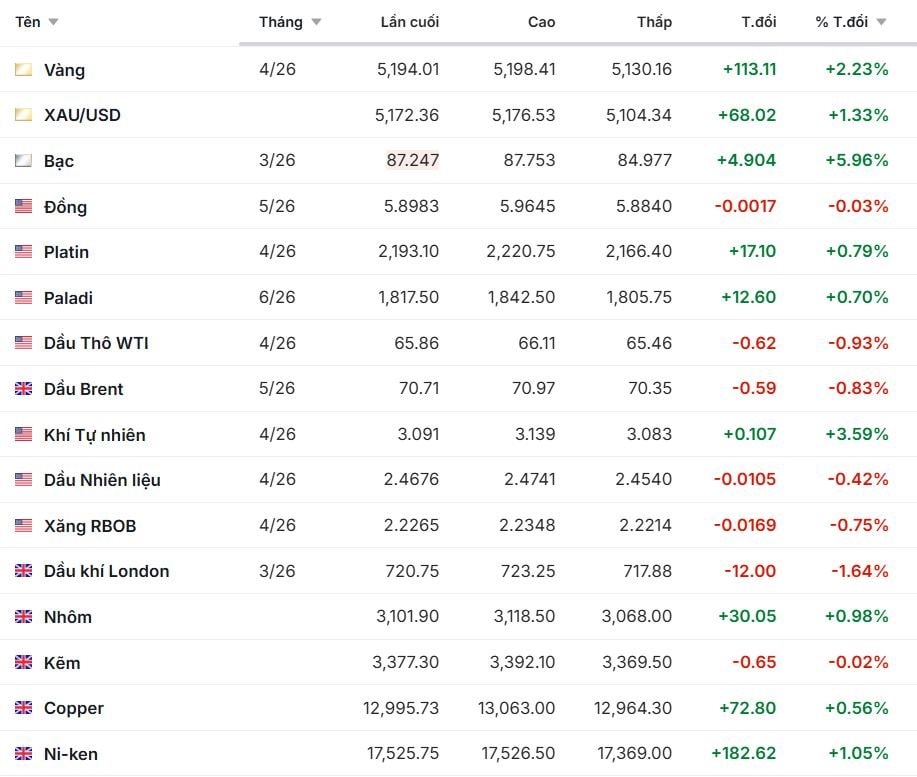Image resolution: width=917 pixels, height=777 pixels.
Task: Click the UK flag next to Ni-ken
Action: point(23,754)
